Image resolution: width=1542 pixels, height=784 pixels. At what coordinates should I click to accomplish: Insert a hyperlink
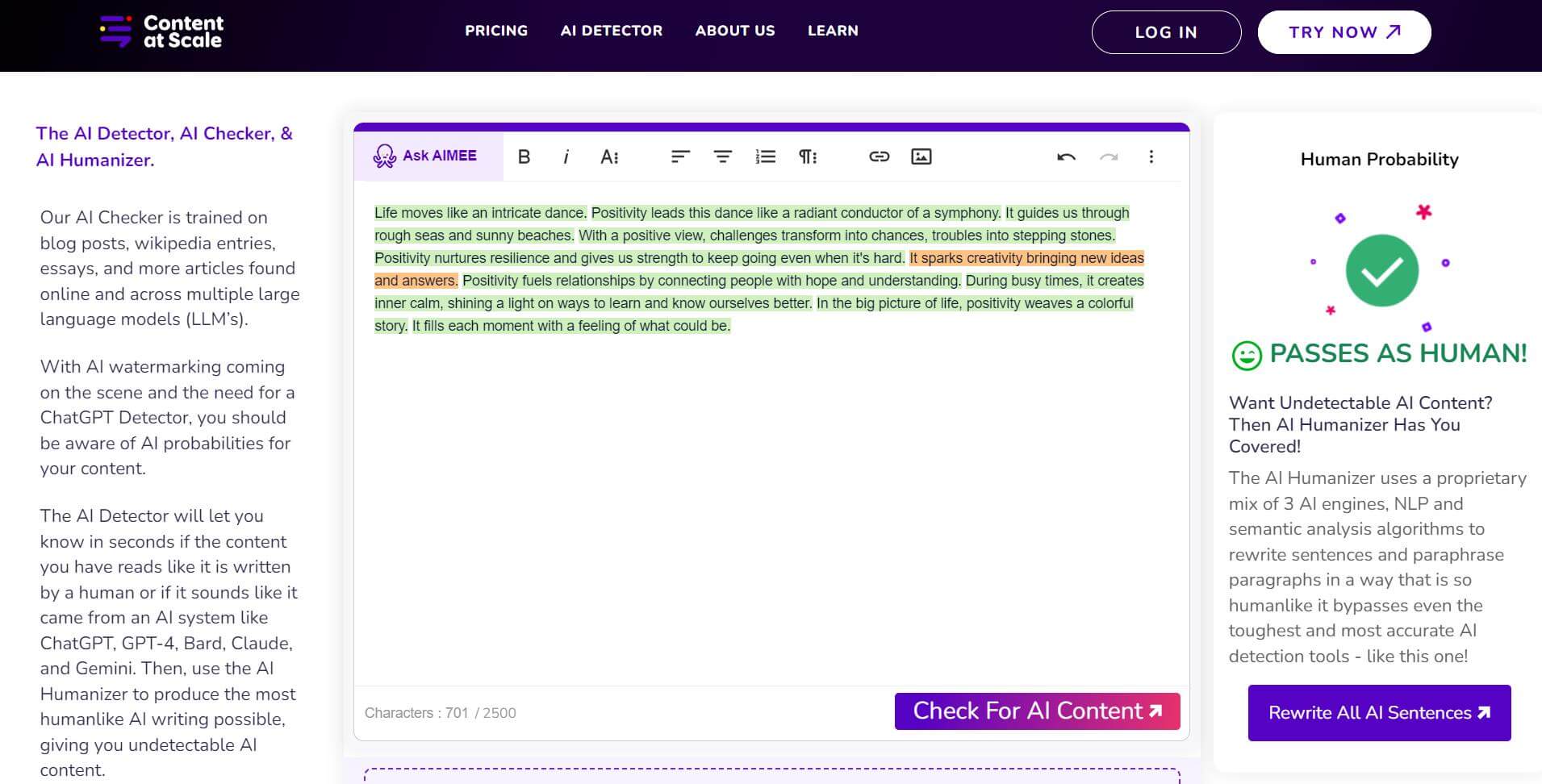pos(879,156)
